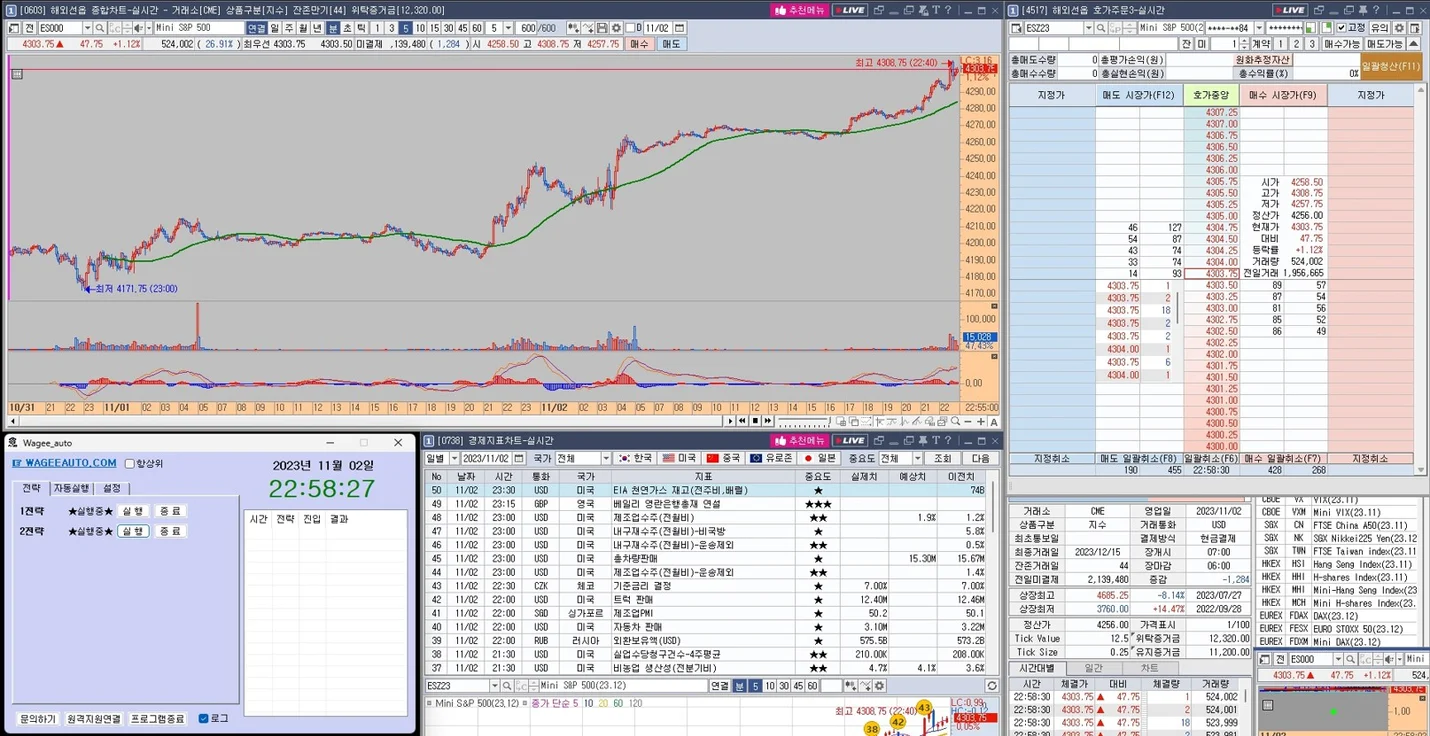
Task: Click the text T icon in chart title bar
Action: [935, 9]
